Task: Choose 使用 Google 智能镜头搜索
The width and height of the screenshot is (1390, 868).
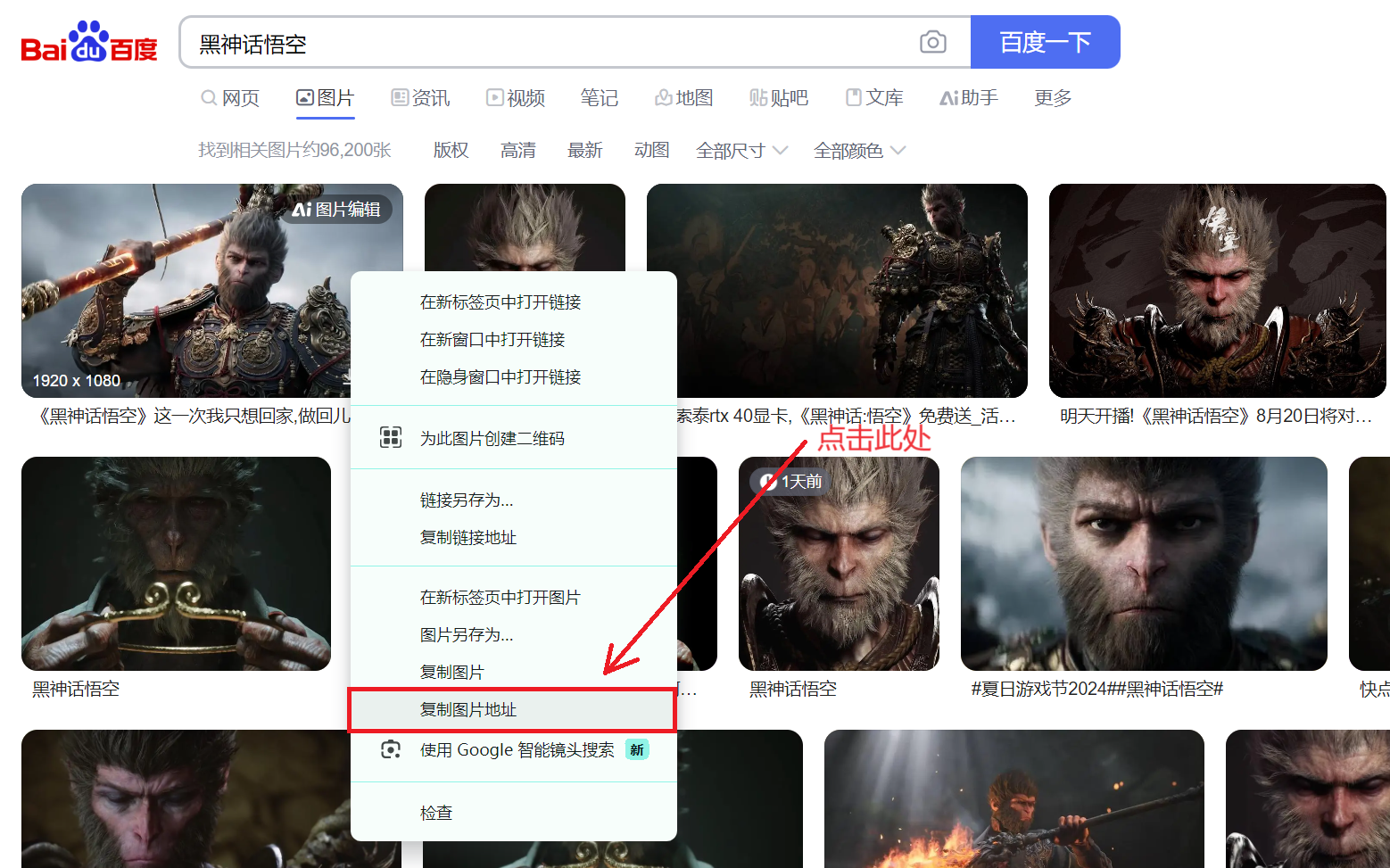Action: [514, 750]
